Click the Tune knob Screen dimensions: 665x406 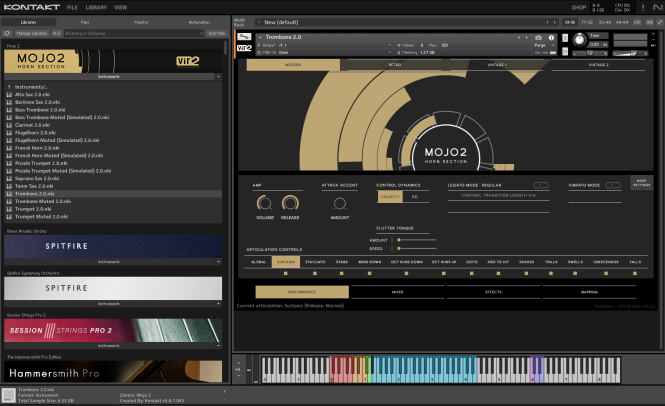tap(578, 41)
